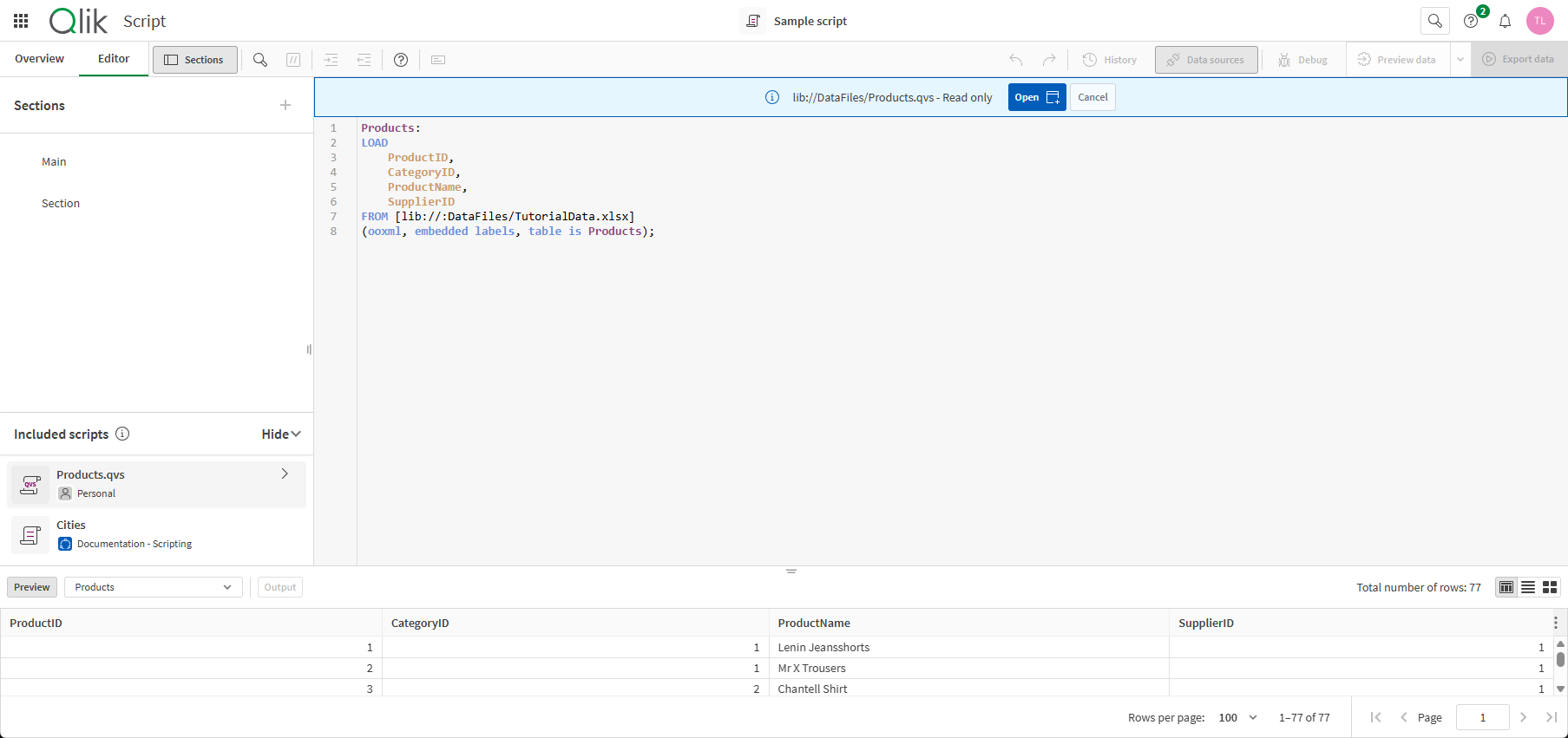Toggle comment on selected code lines
This screenshot has width=1568, height=738.
coord(293,60)
